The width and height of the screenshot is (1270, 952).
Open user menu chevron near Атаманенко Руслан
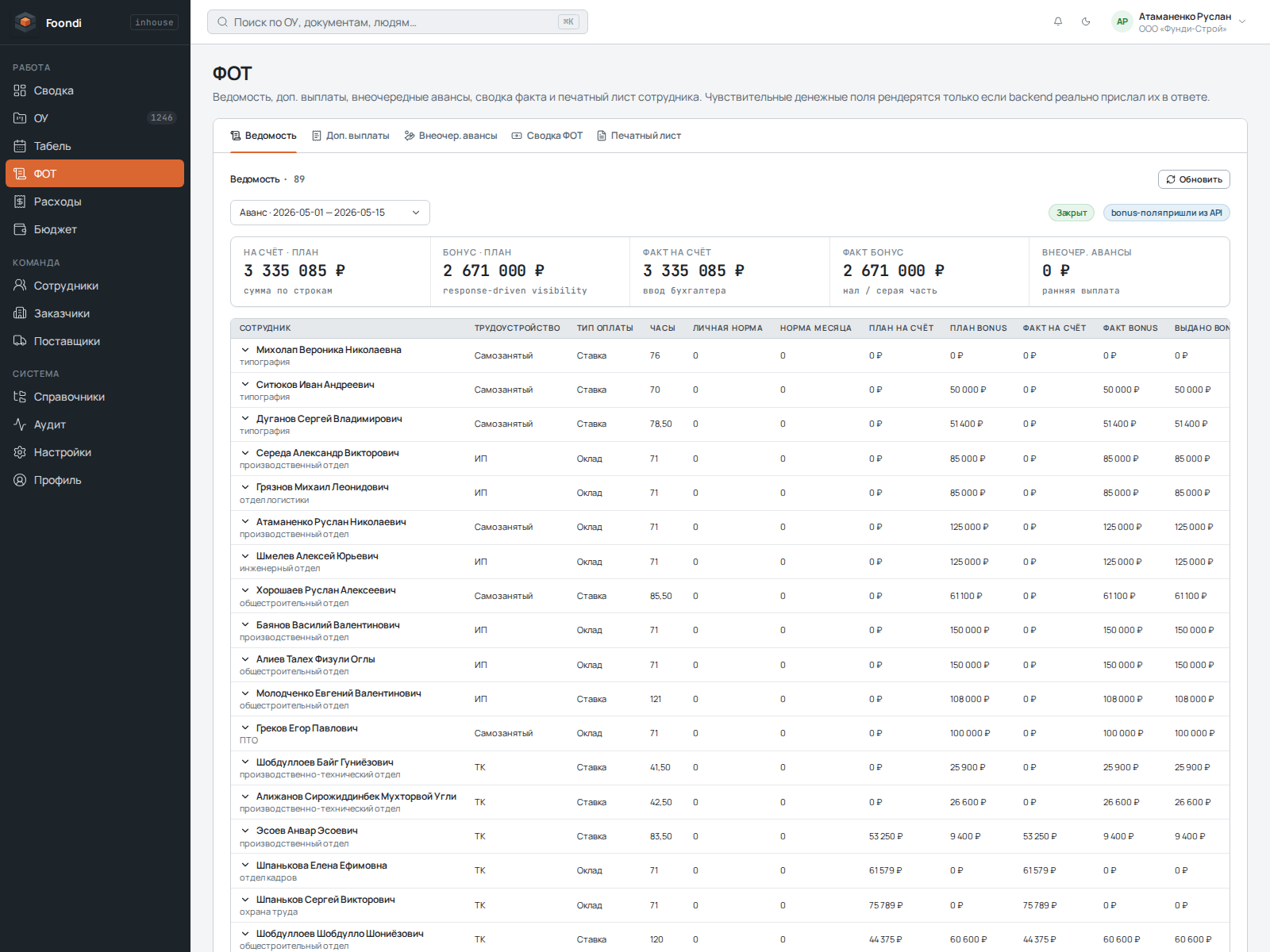tap(1242, 22)
